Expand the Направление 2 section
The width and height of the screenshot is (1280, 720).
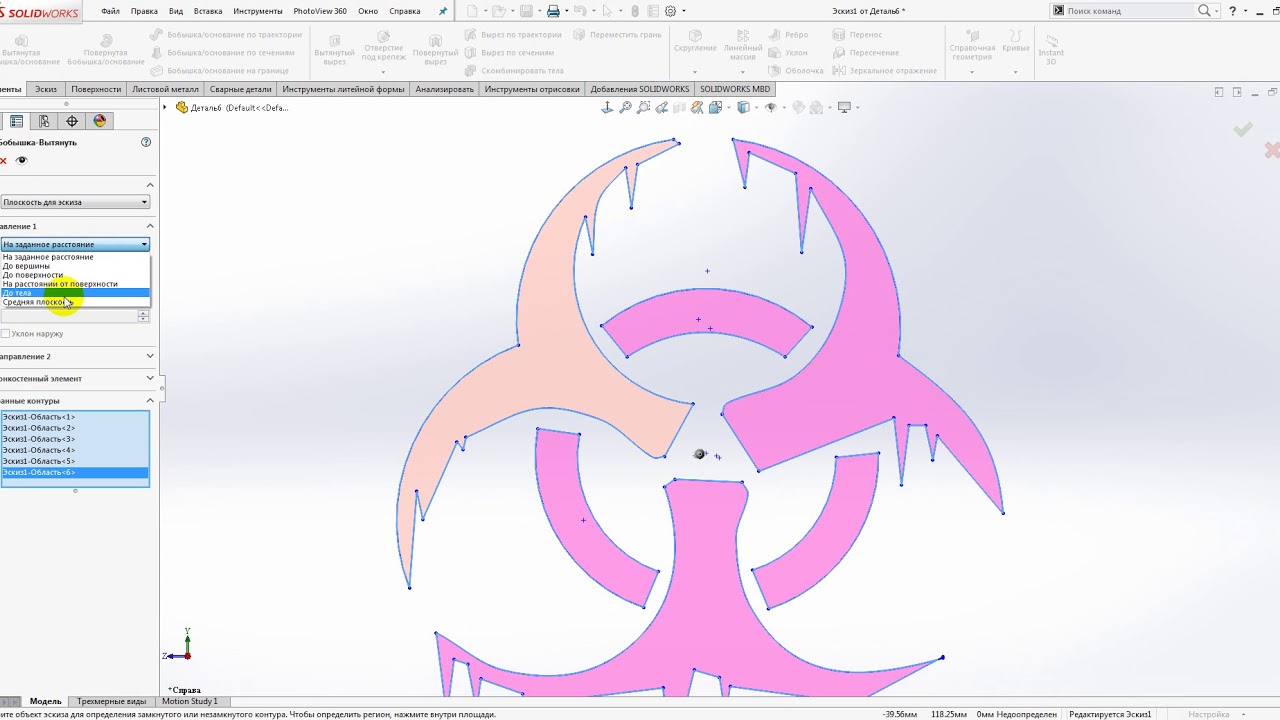pyautogui.click(x=150, y=356)
